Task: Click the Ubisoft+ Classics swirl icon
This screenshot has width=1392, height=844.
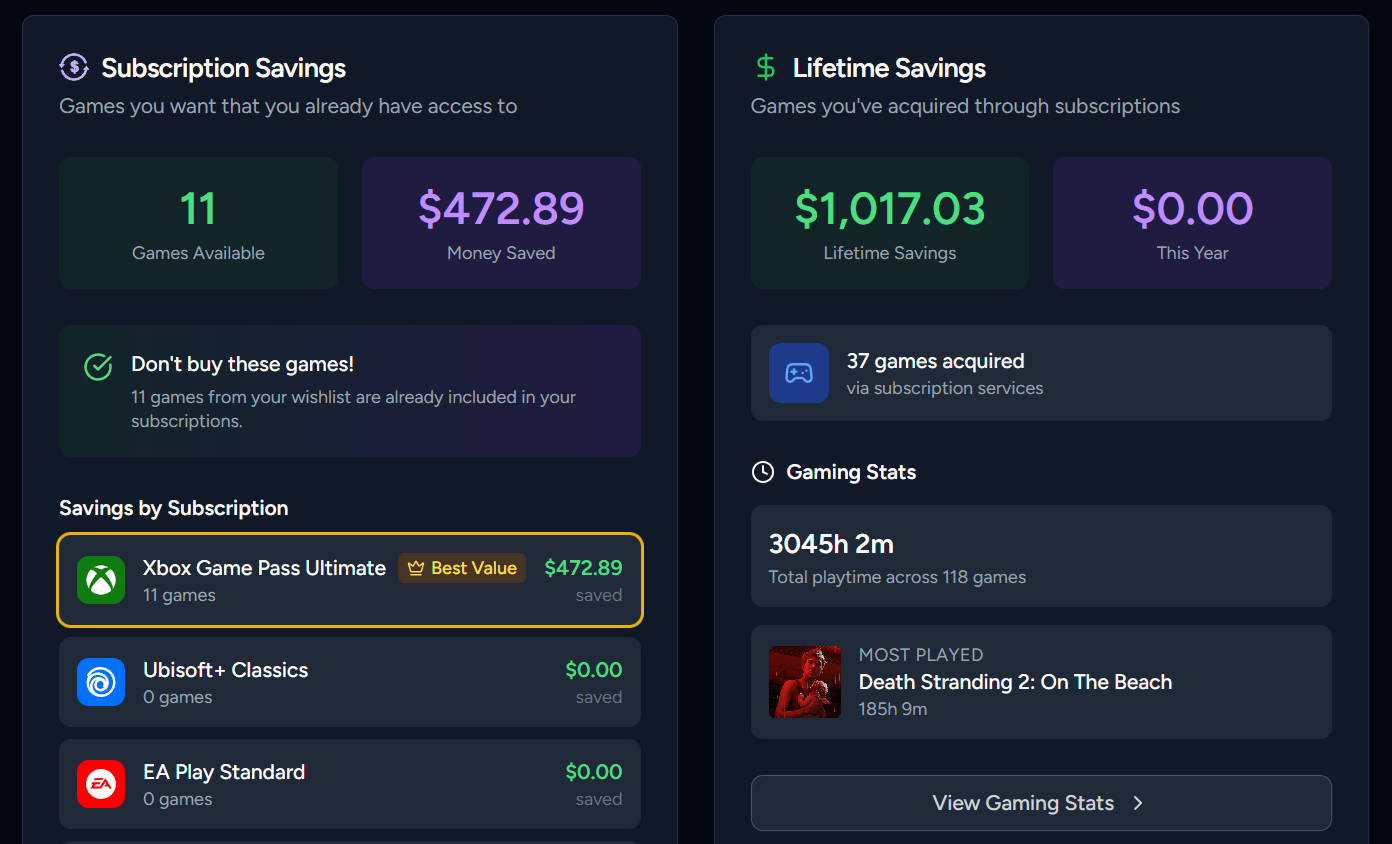Action: (x=100, y=682)
